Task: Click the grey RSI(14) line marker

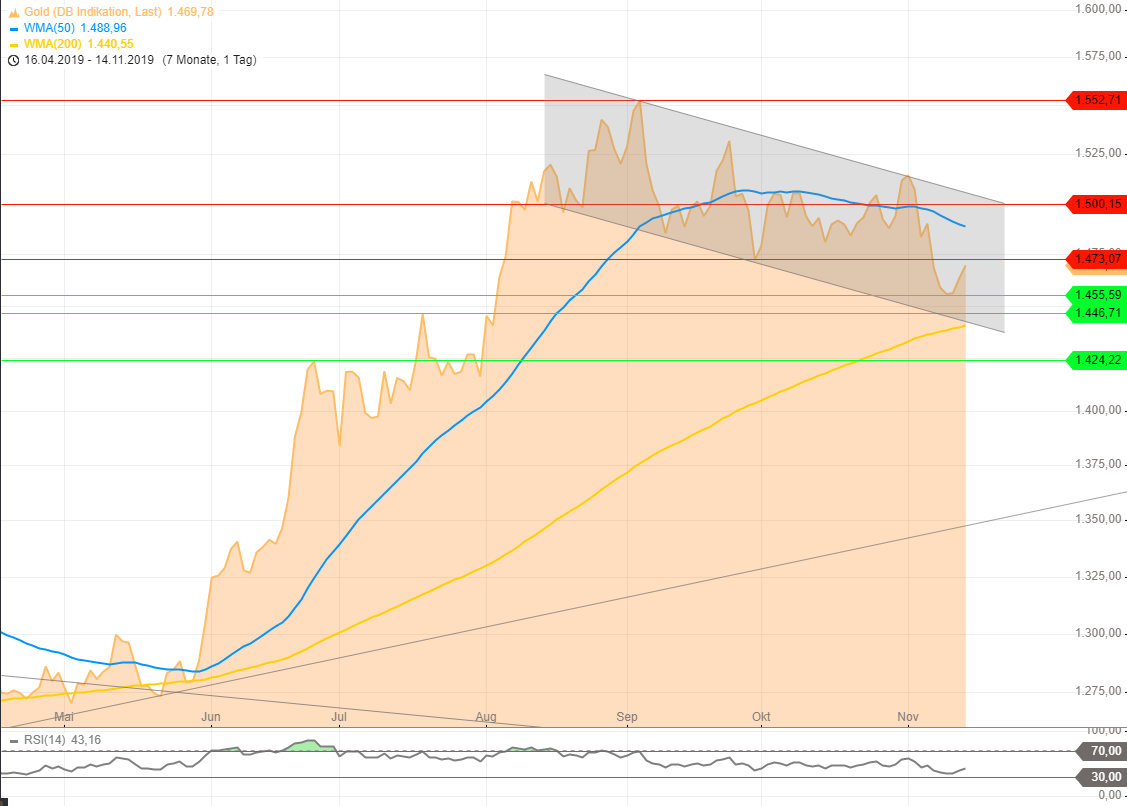Action: [12, 740]
